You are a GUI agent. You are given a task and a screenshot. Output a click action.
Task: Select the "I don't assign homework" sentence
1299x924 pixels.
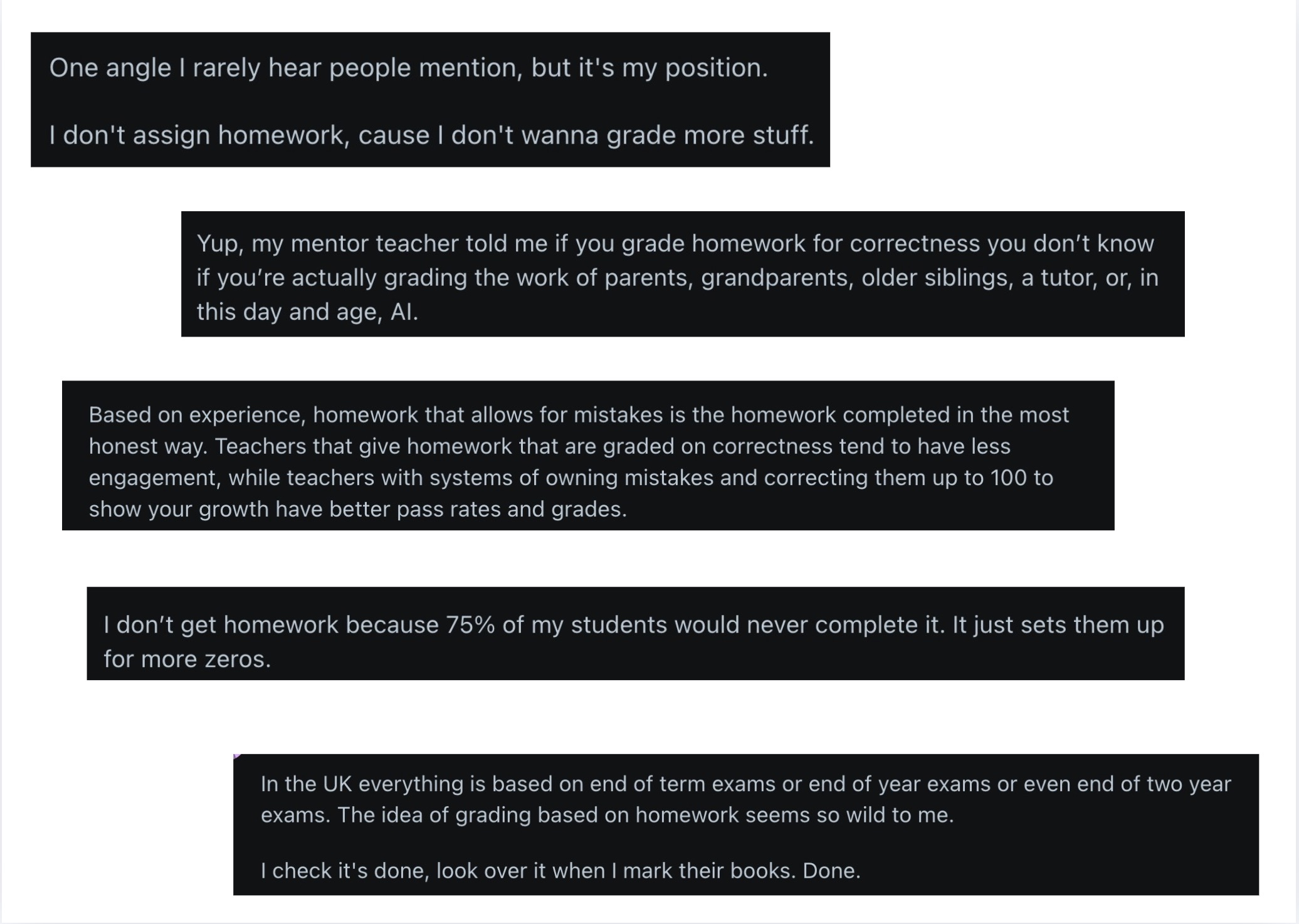click(x=431, y=135)
